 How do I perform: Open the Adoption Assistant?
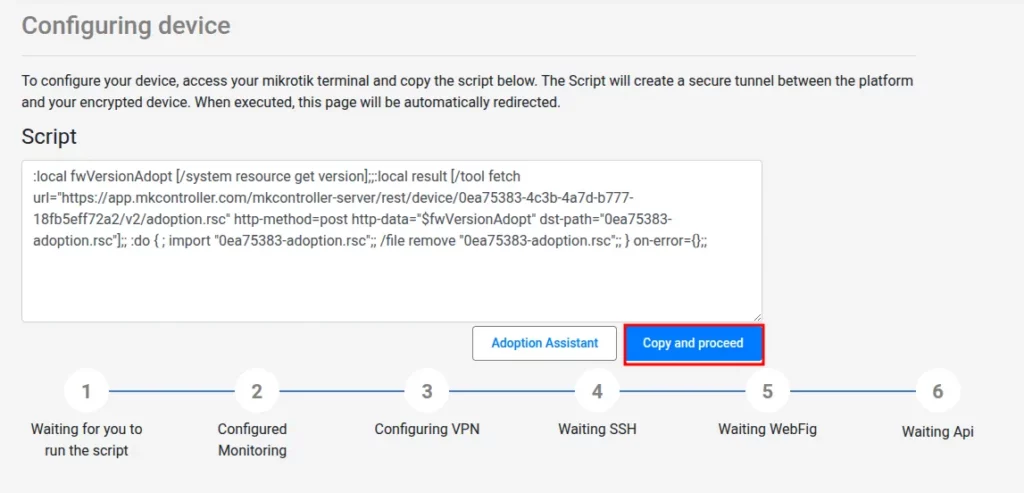[545, 343]
